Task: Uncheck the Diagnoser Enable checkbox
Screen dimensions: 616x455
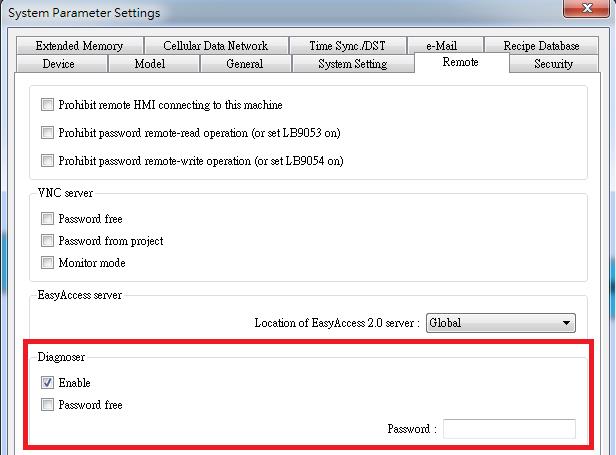Action: click(47, 383)
